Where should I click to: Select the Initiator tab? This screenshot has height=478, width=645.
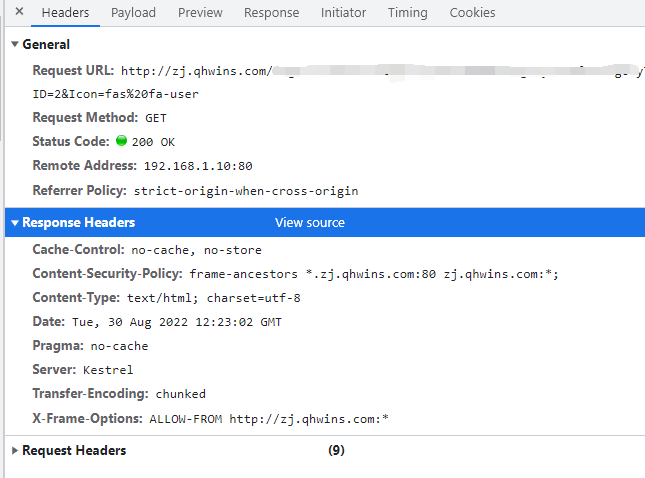[343, 13]
